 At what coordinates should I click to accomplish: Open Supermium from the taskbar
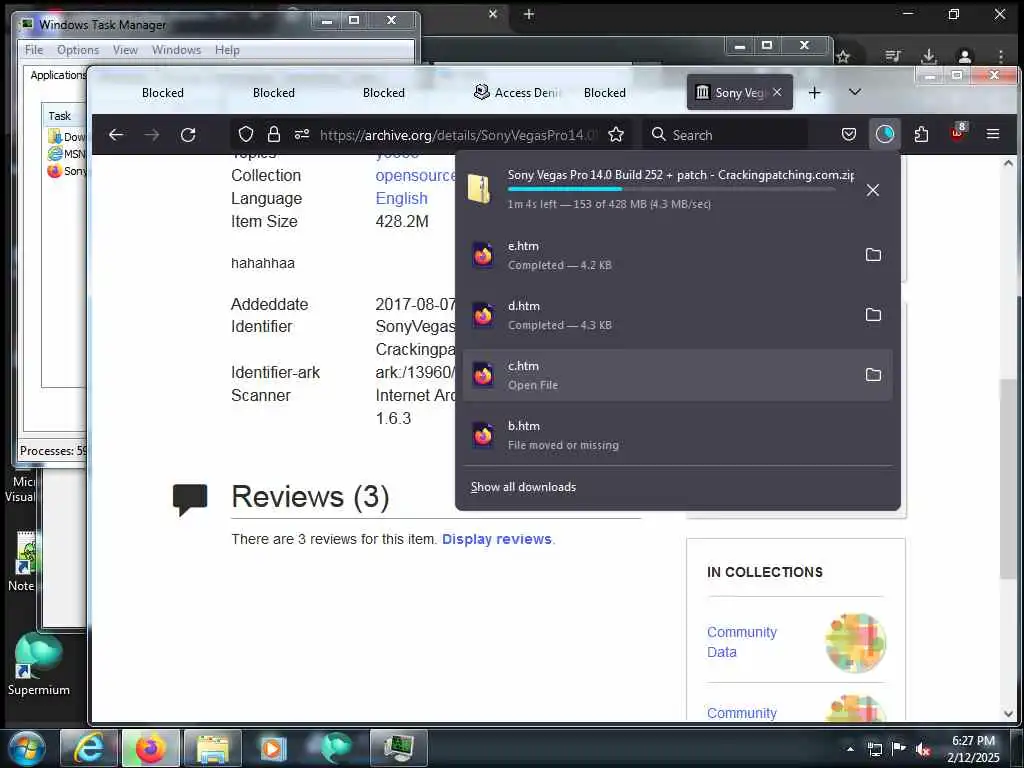pos(336,748)
